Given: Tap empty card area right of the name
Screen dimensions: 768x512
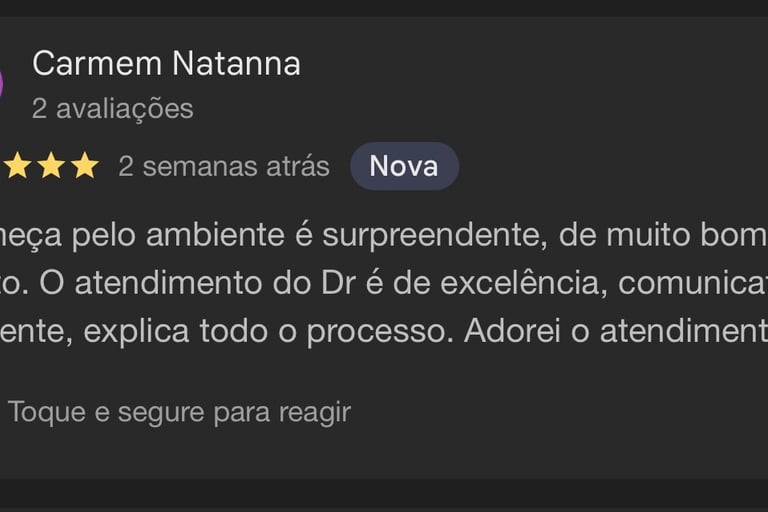Looking at the screenshot, I should [x=534, y=64].
